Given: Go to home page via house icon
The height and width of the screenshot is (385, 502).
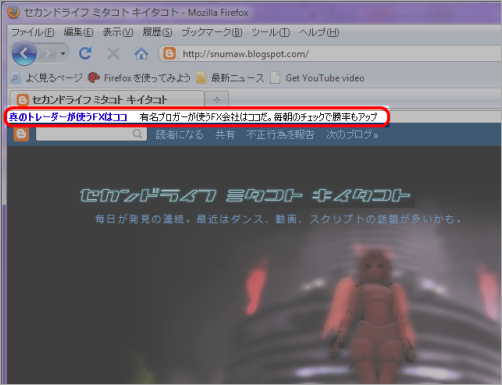Looking at the screenshot, I should pyautogui.click(x=141, y=53).
